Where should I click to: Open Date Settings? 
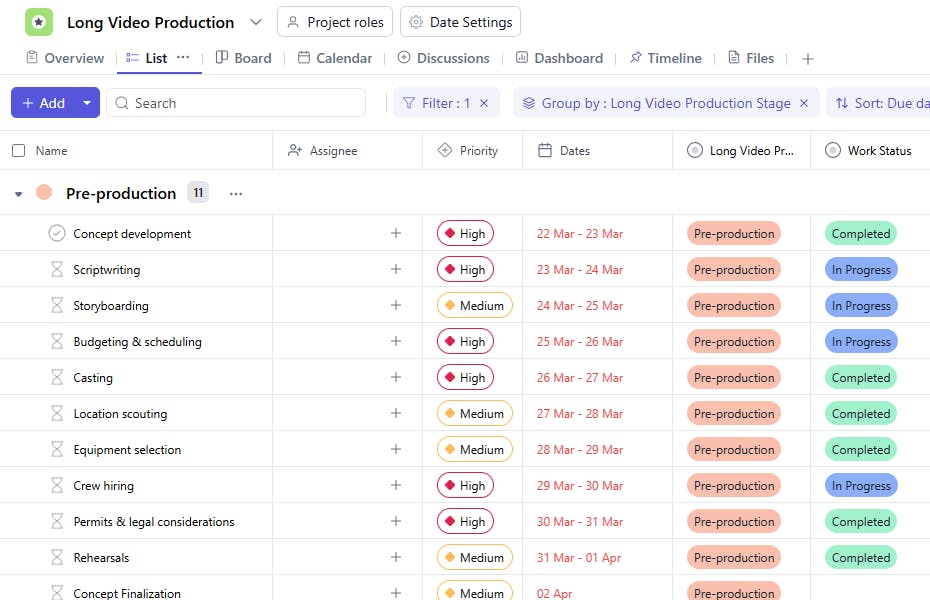460,22
